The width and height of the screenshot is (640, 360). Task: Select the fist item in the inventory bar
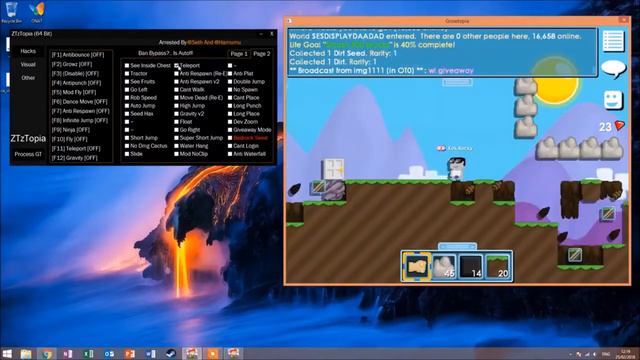pos(416,266)
